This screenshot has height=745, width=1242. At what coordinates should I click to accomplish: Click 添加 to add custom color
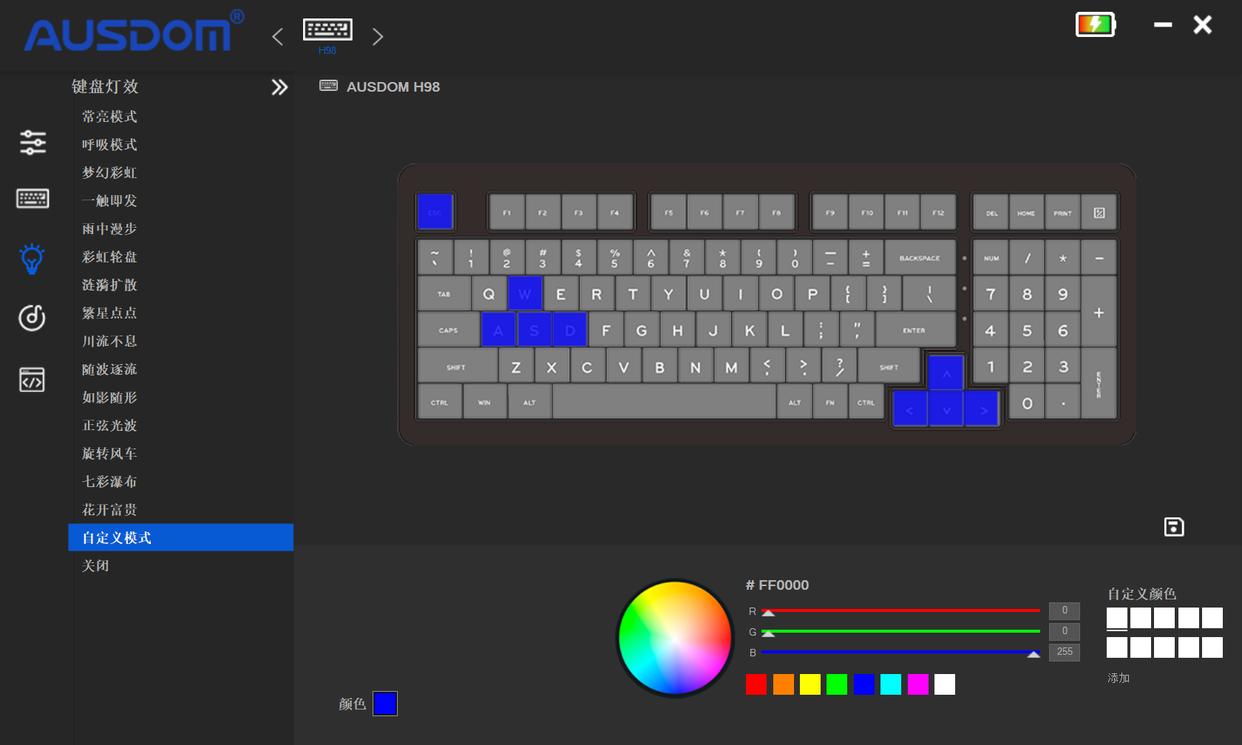[x=1118, y=678]
